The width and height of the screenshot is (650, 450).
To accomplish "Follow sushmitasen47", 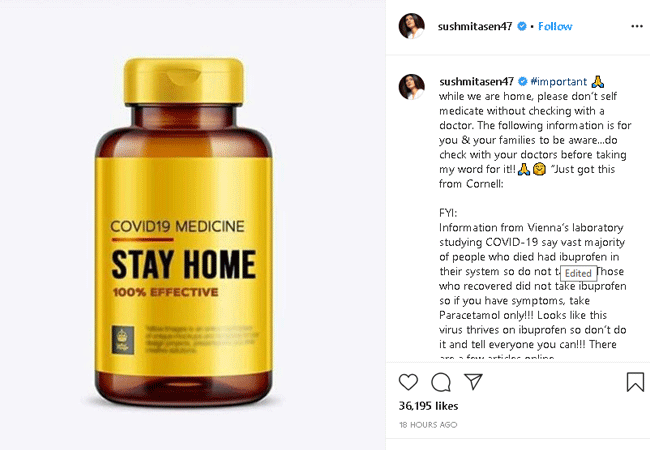I will [x=555, y=26].
